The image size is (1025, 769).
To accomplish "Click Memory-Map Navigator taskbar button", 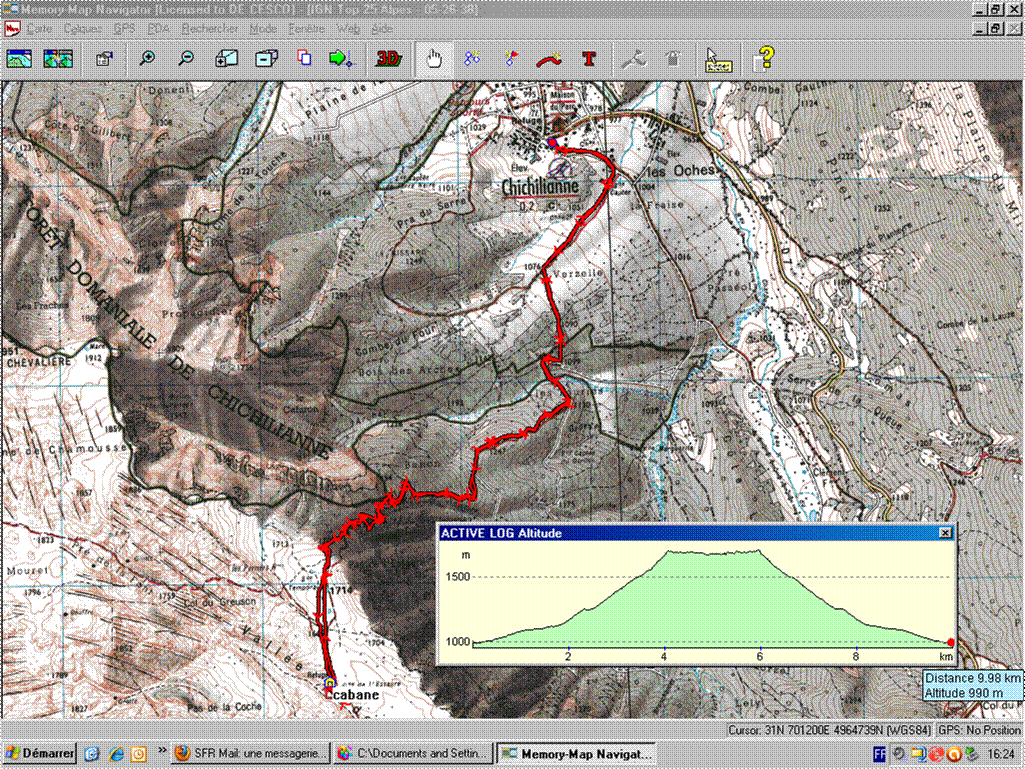I will [576, 753].
